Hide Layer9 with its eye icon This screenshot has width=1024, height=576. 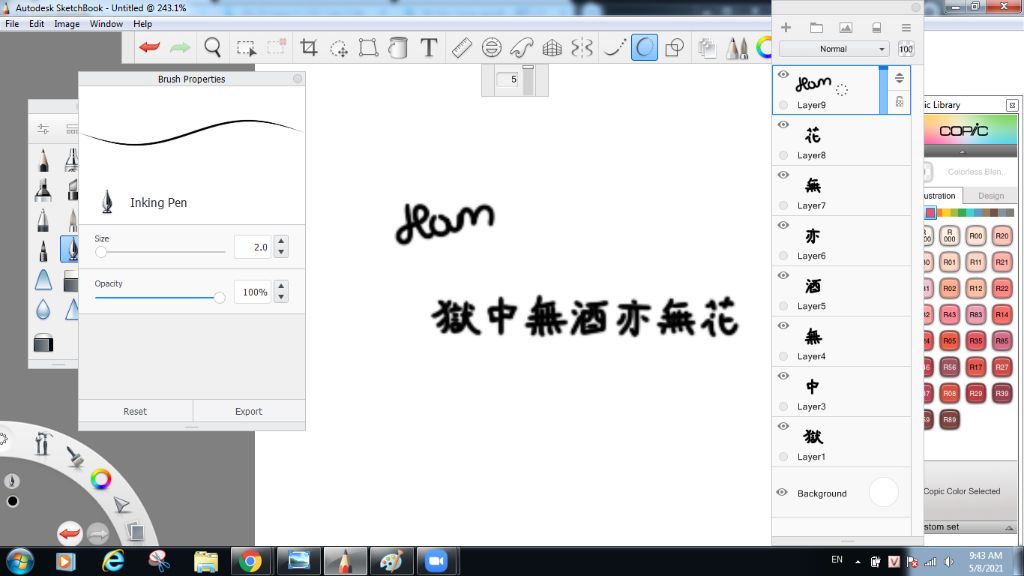click(x=783, y=74)
